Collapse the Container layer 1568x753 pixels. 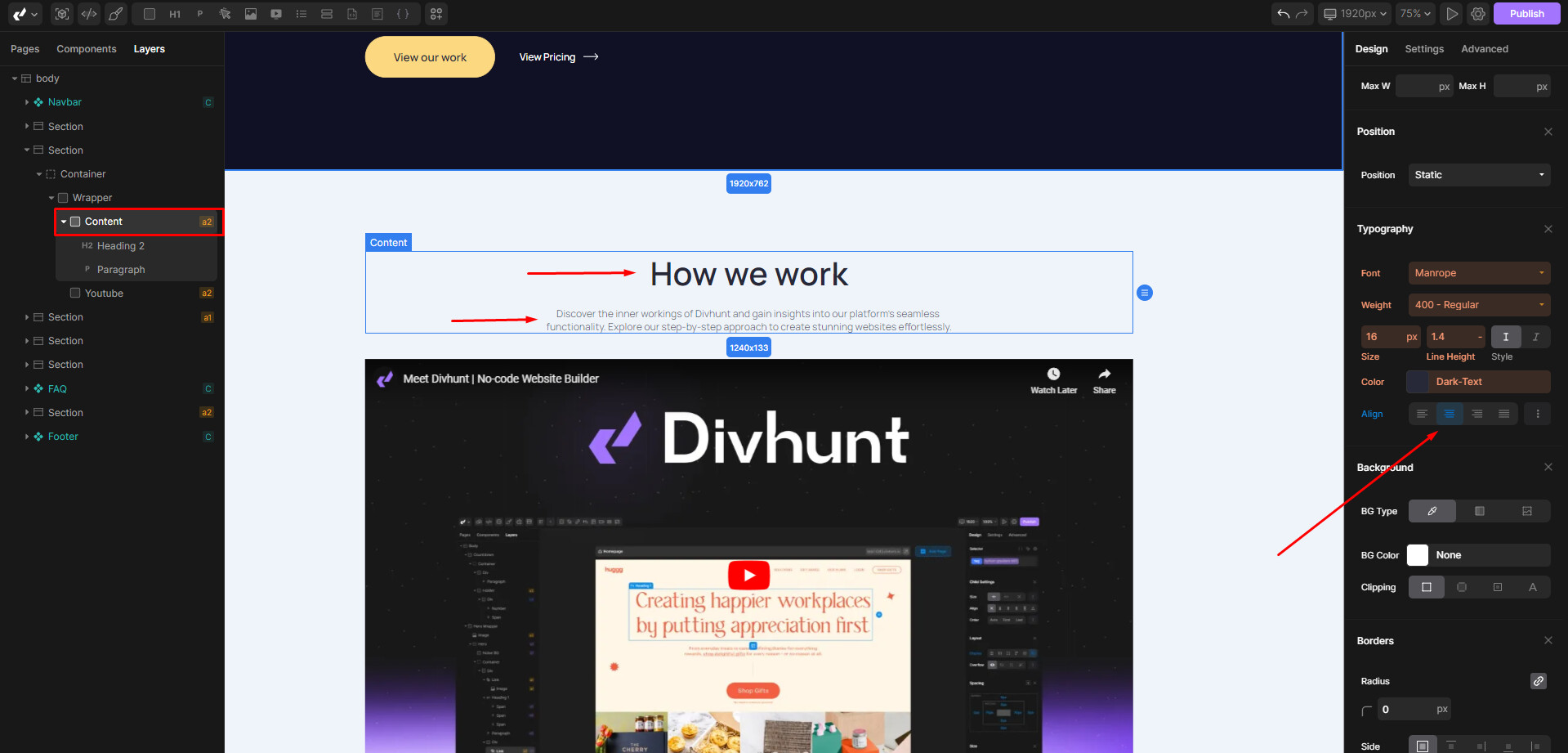tap(39, 174)
